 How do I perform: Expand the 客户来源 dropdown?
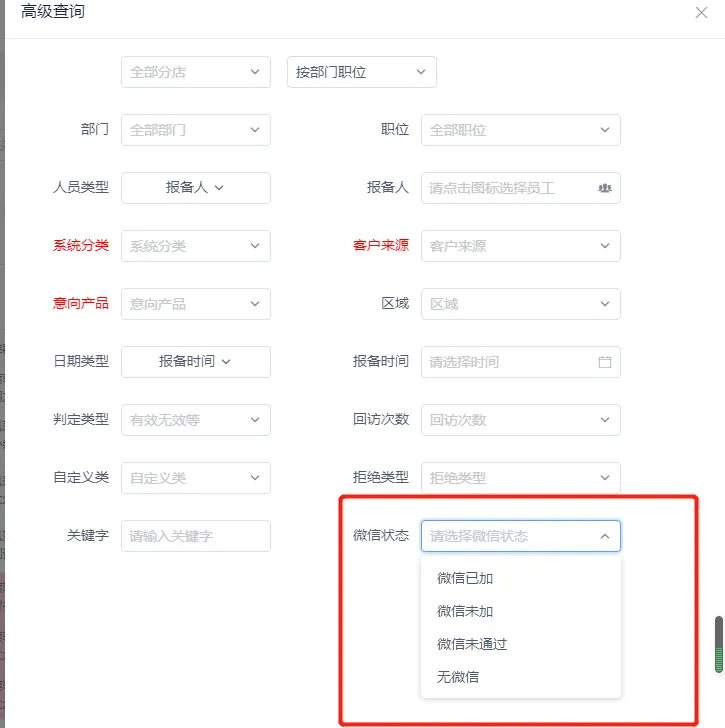520,246
